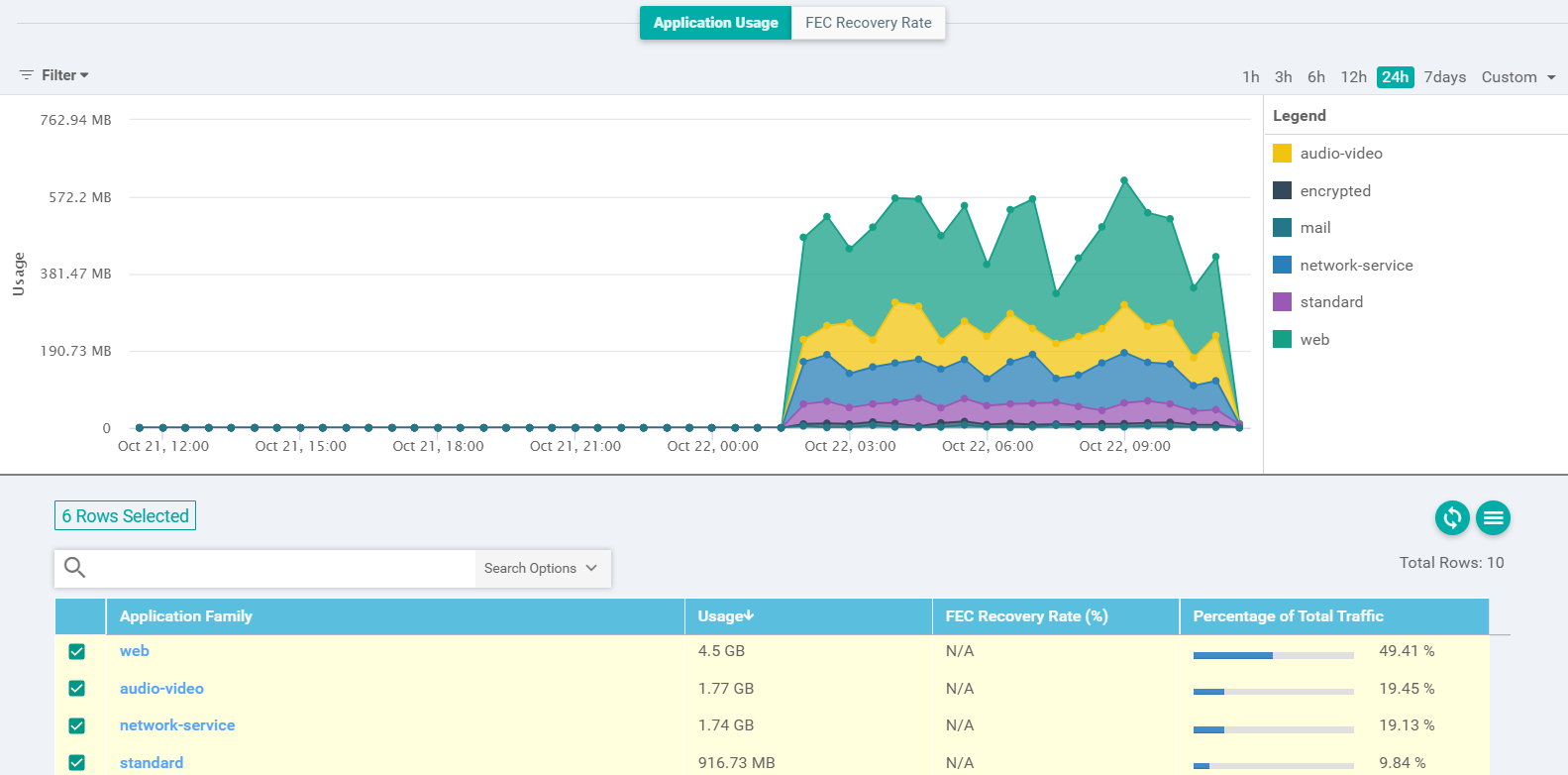This screenshot has width=1568, height=775.
Task: Select the 1h time range
Action: tap(1251, 77)
